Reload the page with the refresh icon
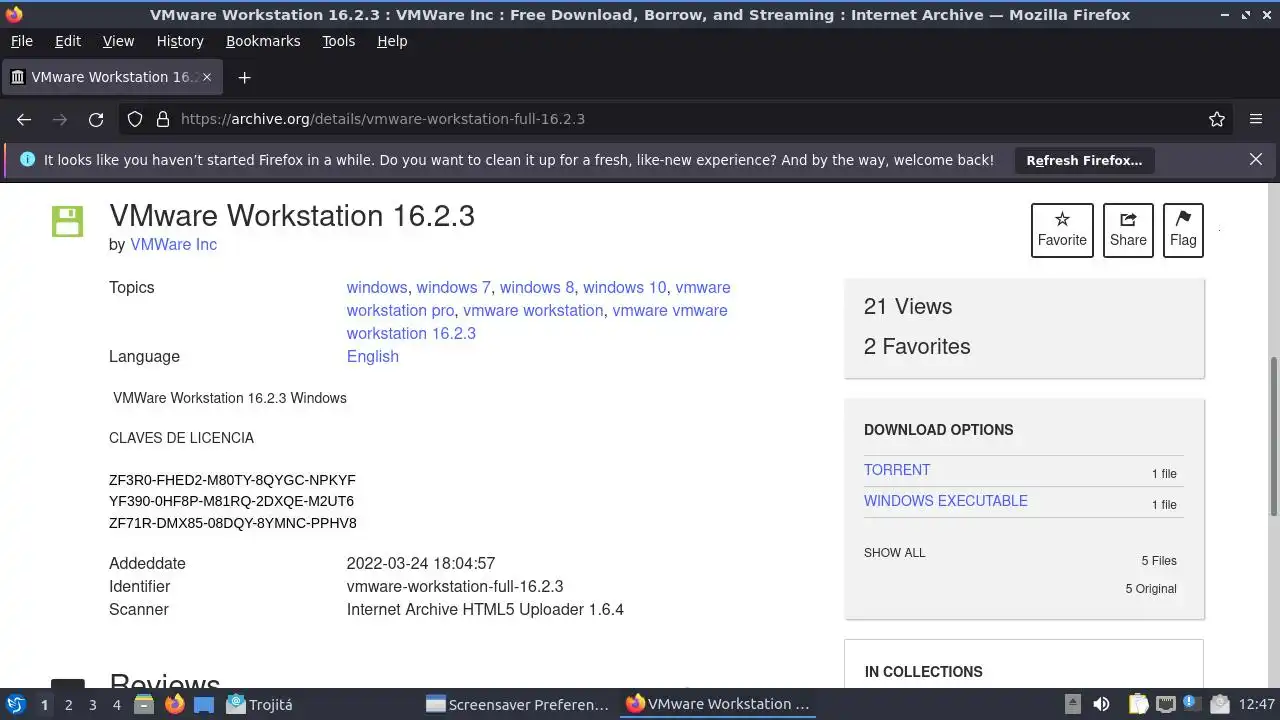 (96, 119)
